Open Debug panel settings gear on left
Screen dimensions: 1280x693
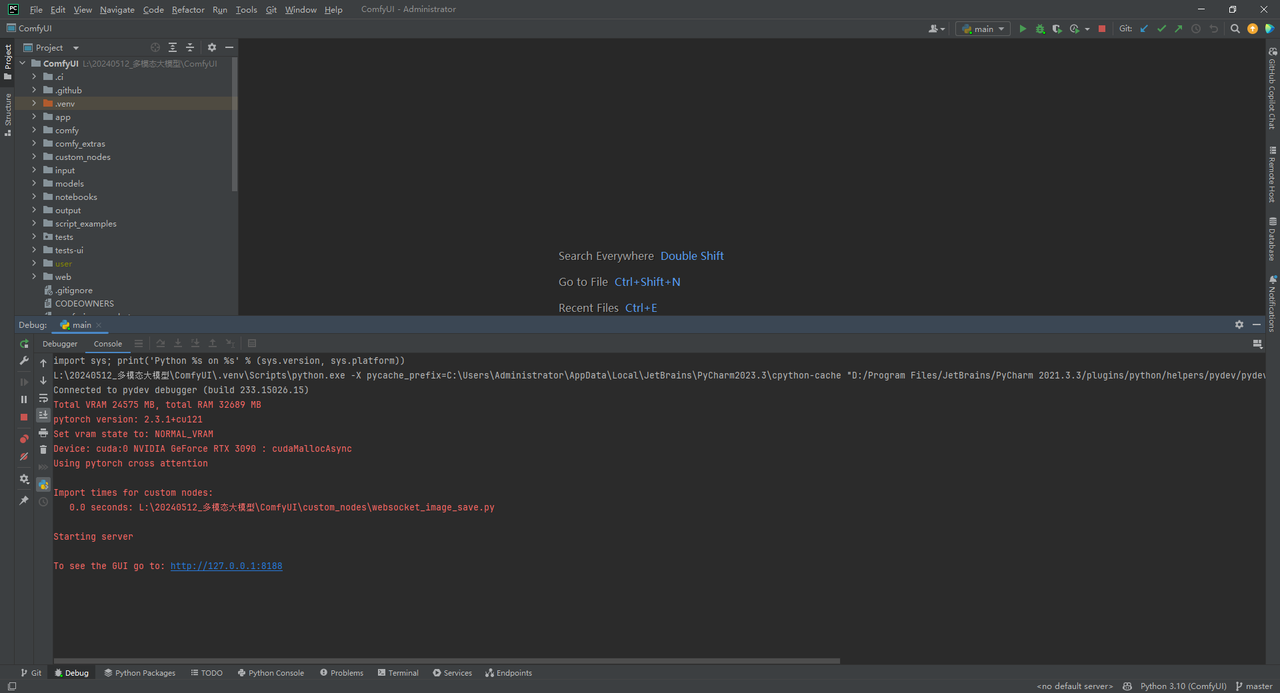(x=24, y=479)
